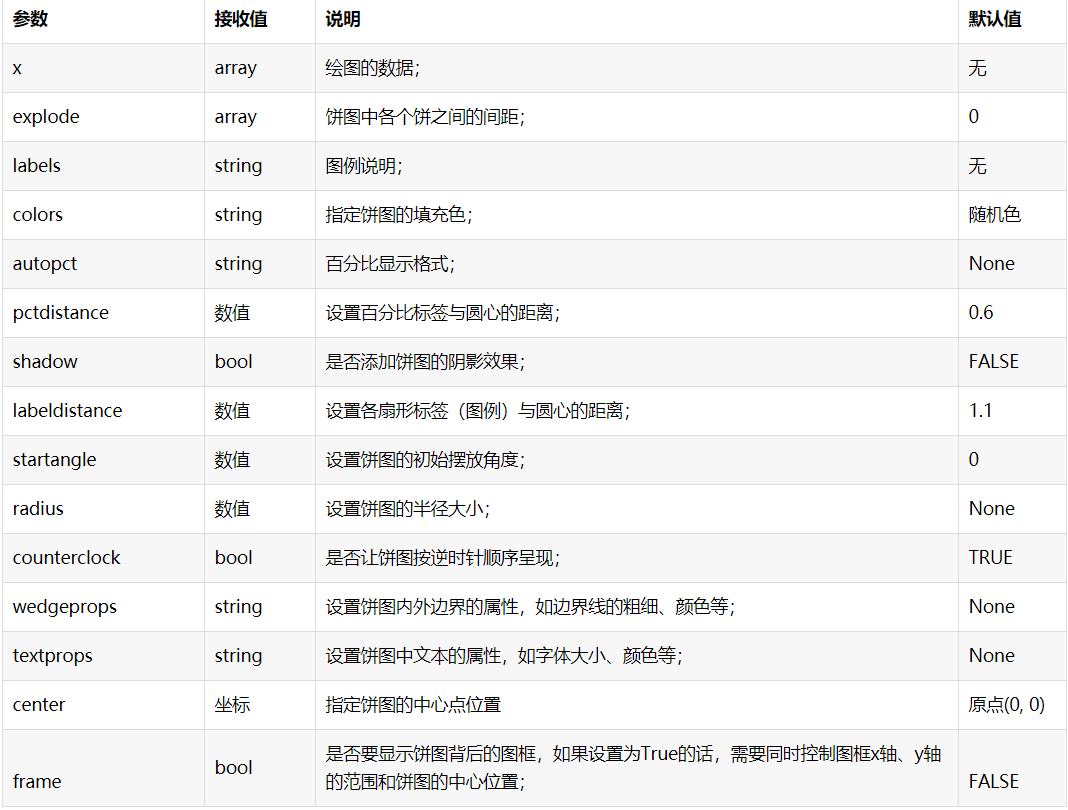Click the array type cell for x
This screenshot has width=1068, height=810.
[237, 68]
